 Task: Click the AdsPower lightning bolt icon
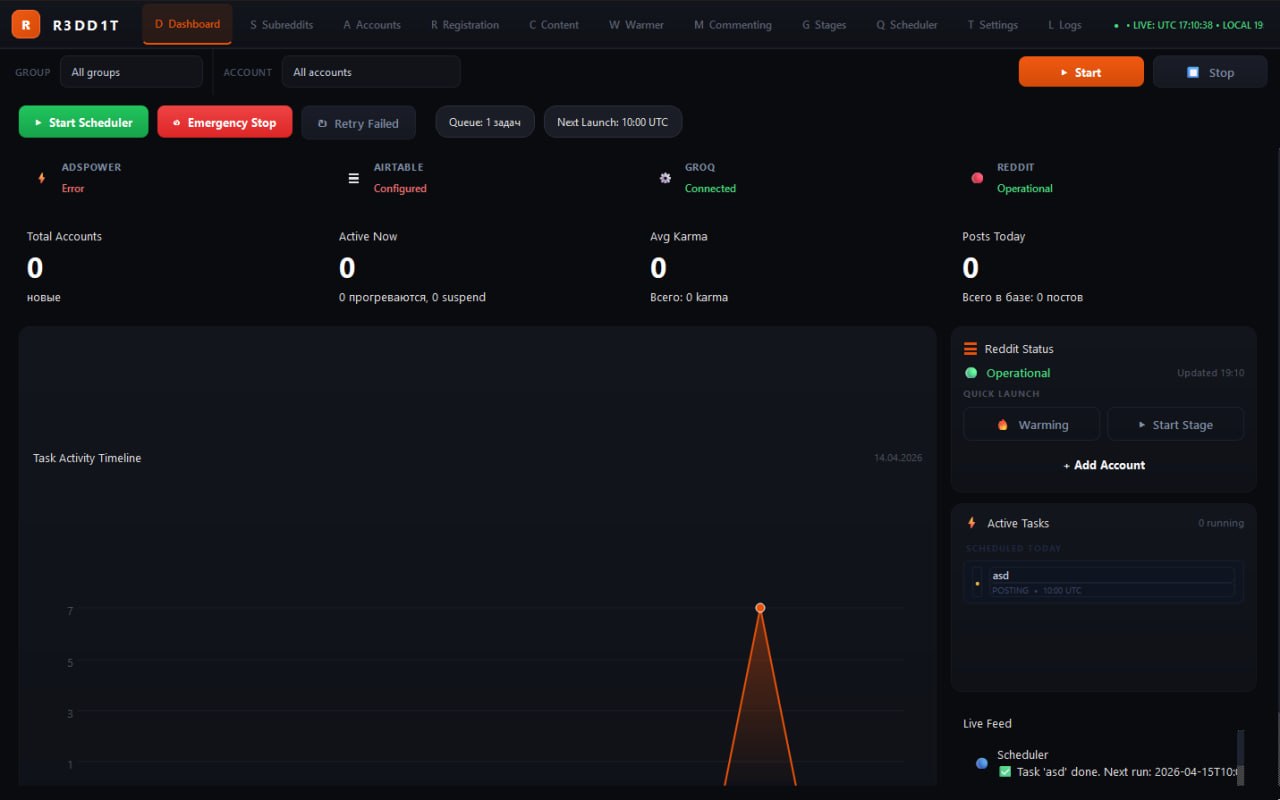(x=41, y=178)
